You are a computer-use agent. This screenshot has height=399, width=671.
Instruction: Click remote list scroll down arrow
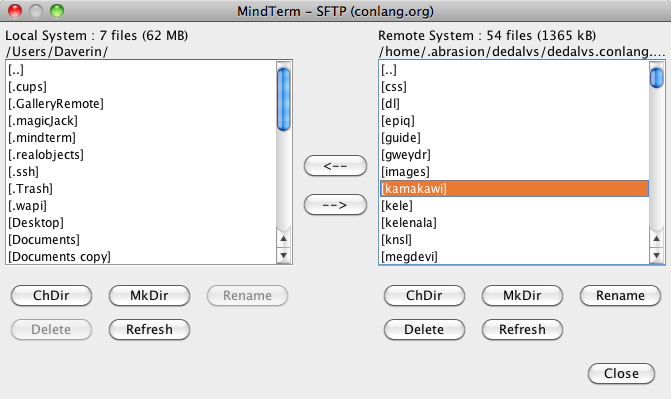pyautogui.click(x=656, y=256)
